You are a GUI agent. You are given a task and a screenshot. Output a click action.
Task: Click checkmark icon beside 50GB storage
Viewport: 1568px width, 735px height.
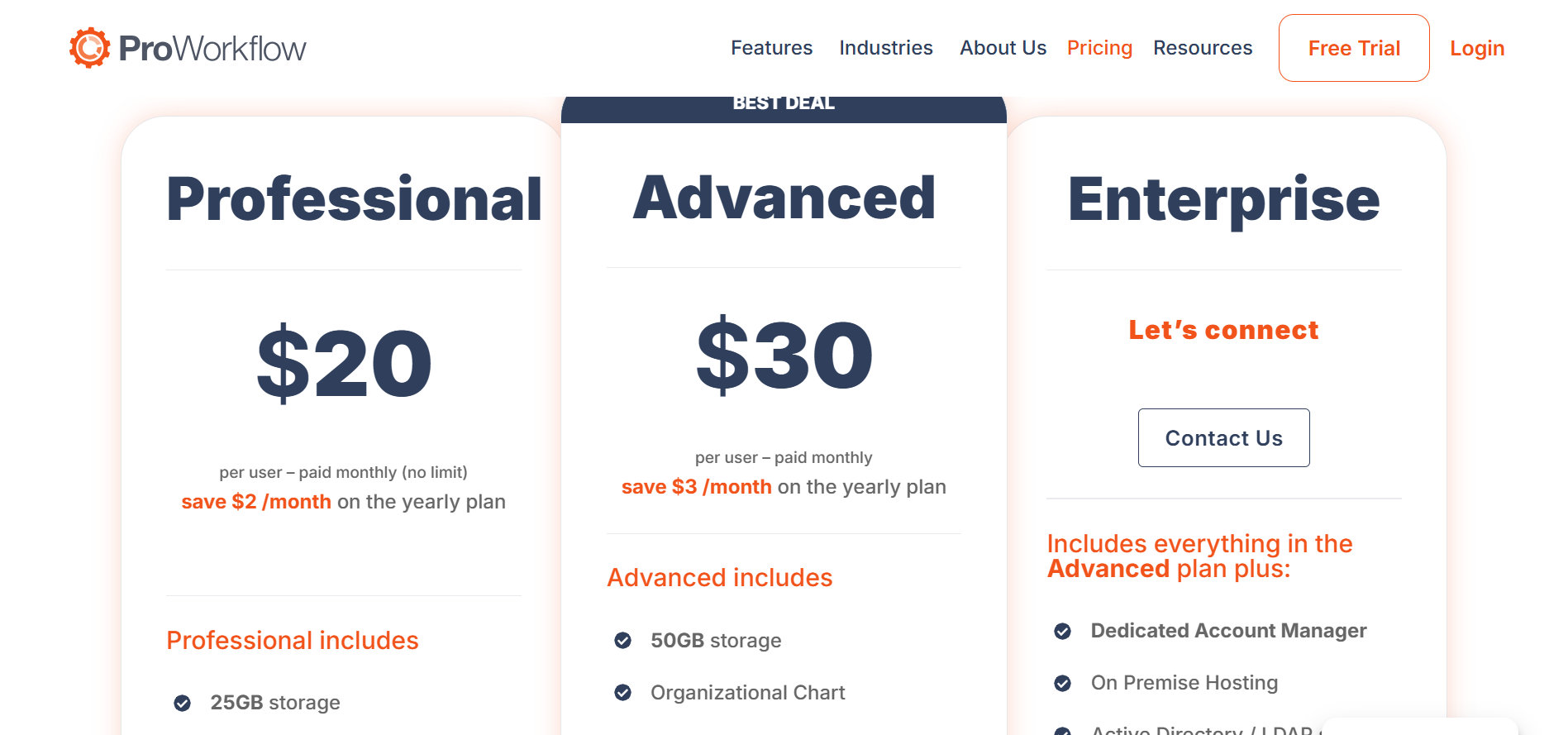pos(623,641)
